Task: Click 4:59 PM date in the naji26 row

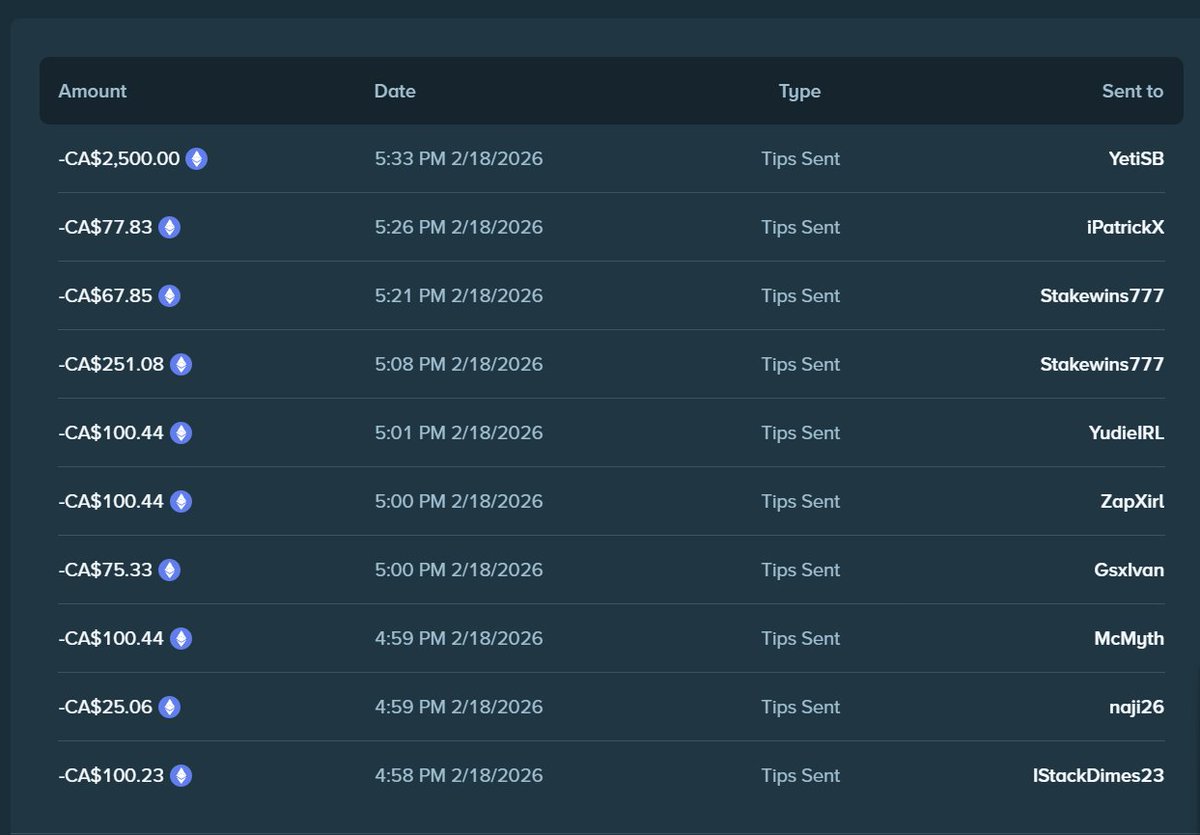Action: pyautogui.click(x=459, y=707)
